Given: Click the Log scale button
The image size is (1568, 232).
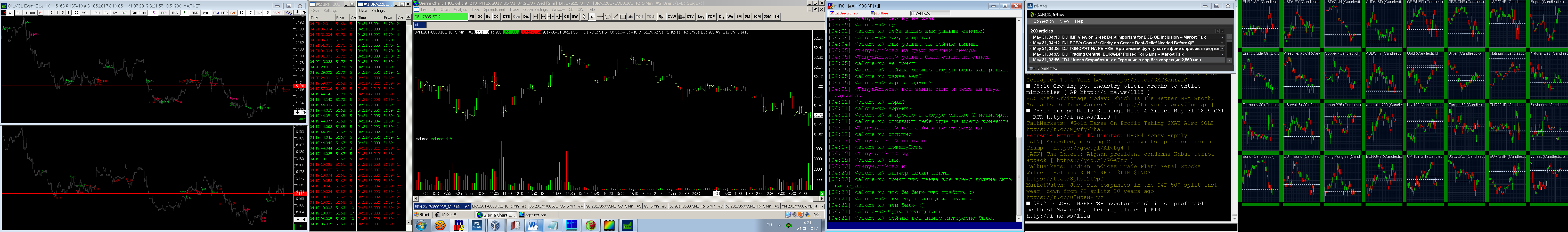Looking at the screenshot, I should (701, 16).
